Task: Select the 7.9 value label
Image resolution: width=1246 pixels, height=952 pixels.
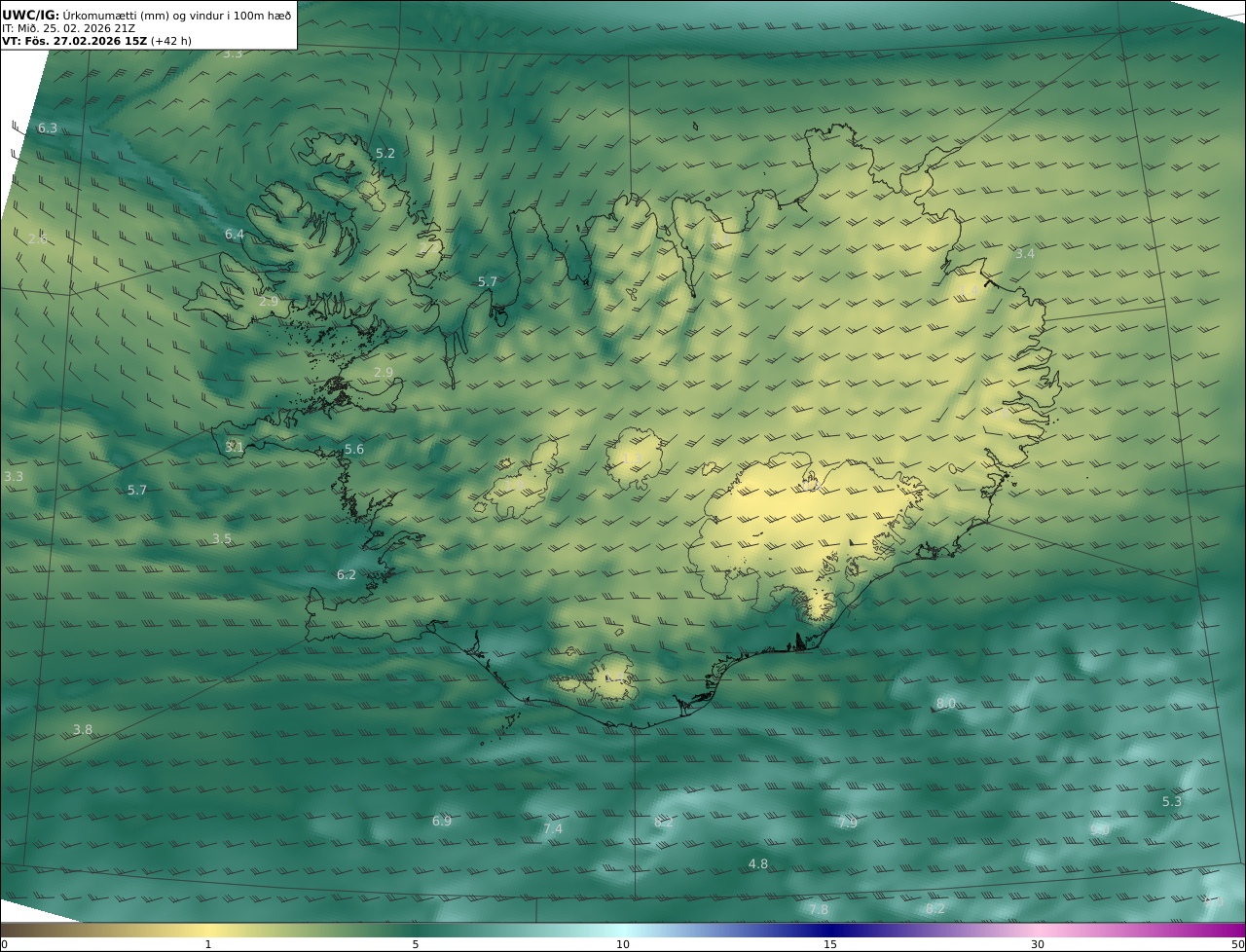Action: point(848,824)
